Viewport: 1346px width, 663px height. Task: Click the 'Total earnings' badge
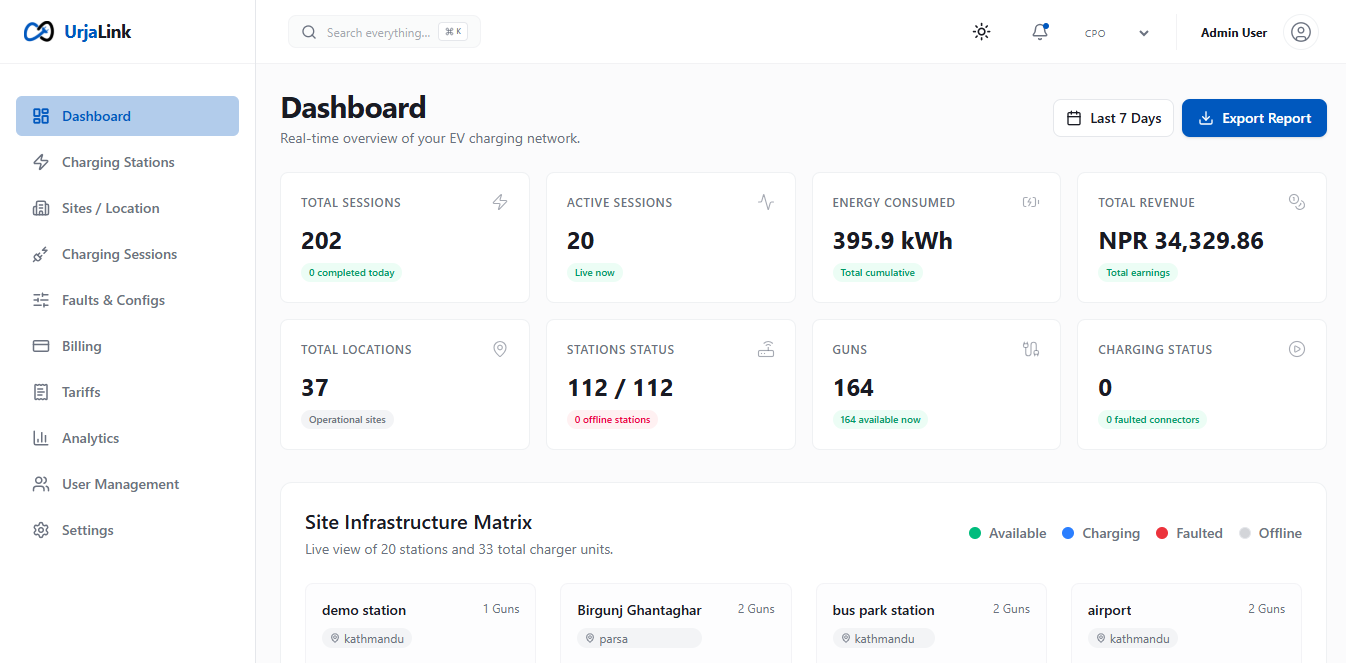(x=1138, y=273)
